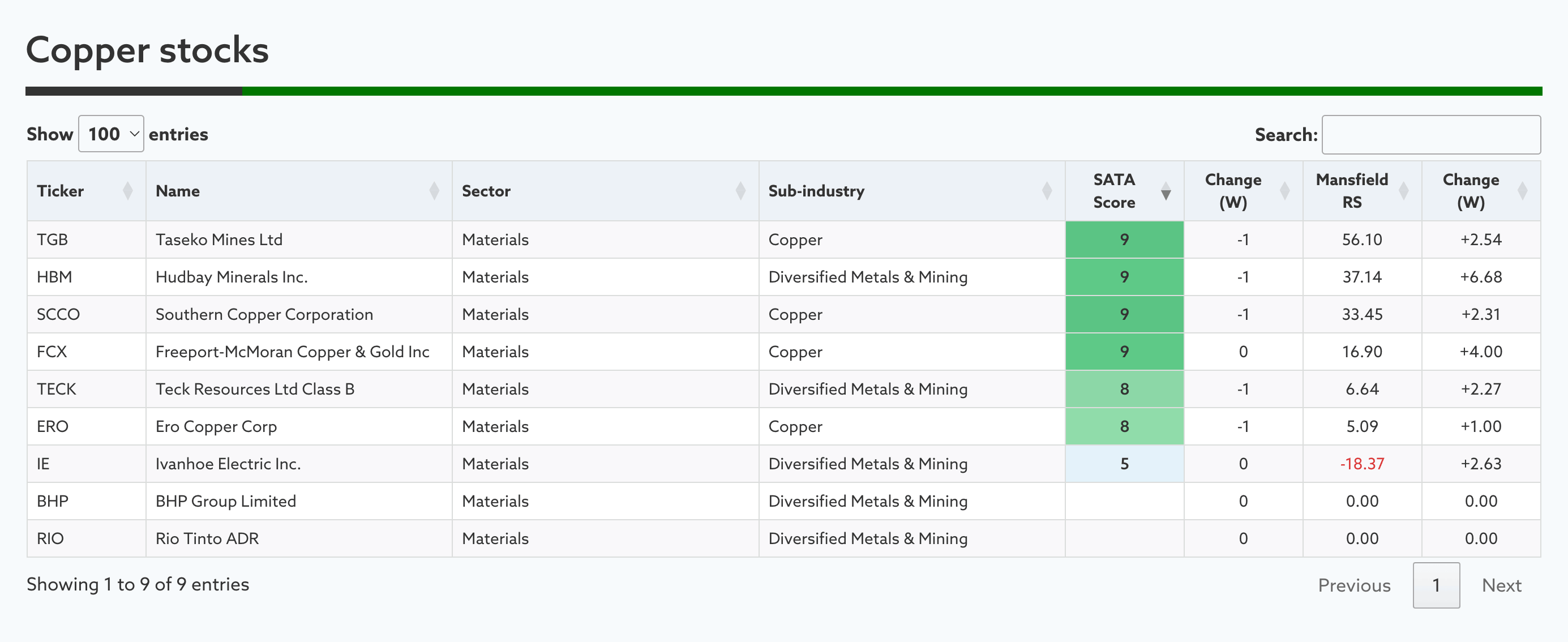
Task: Go to the Next page
Action: click(x=1502, y=585)
